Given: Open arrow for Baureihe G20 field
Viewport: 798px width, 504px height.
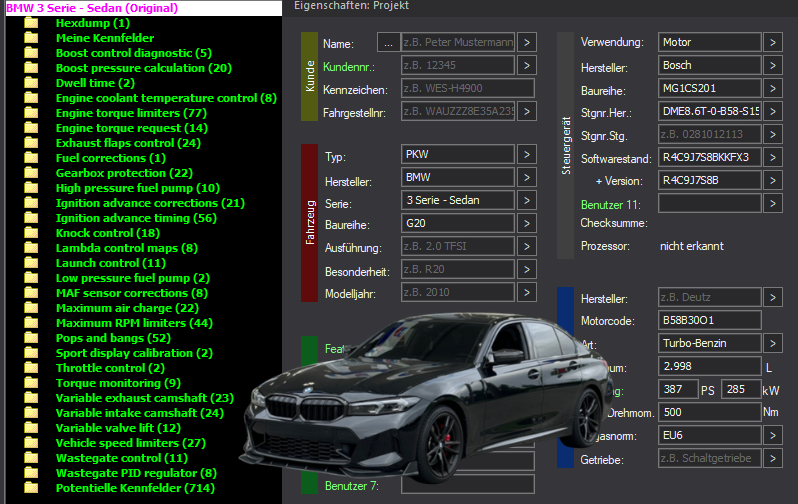Looking at the screenshot, I should coord(527,223).
